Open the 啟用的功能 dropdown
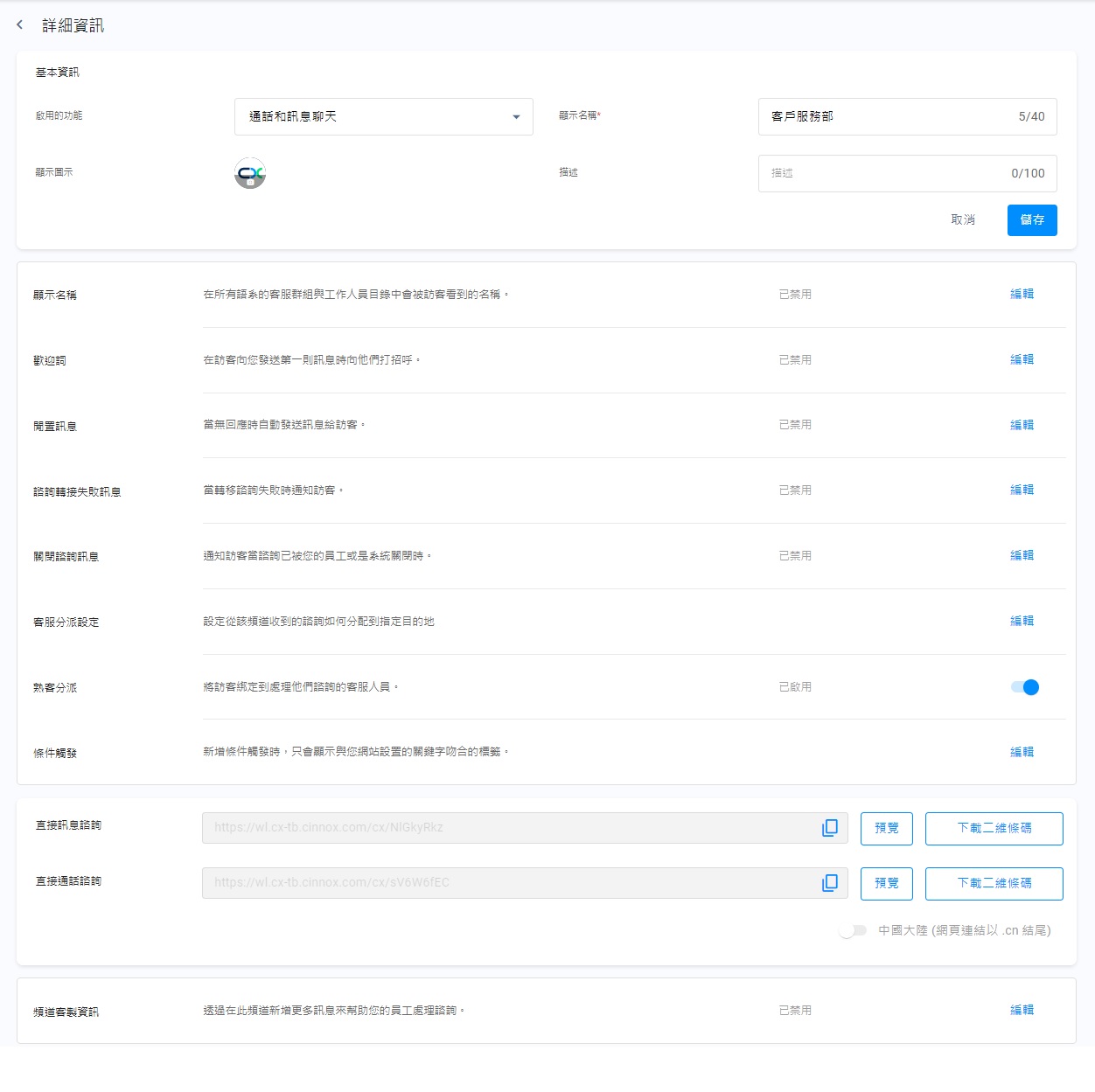Screen dimensions: 1095x1092 [384, 116]
